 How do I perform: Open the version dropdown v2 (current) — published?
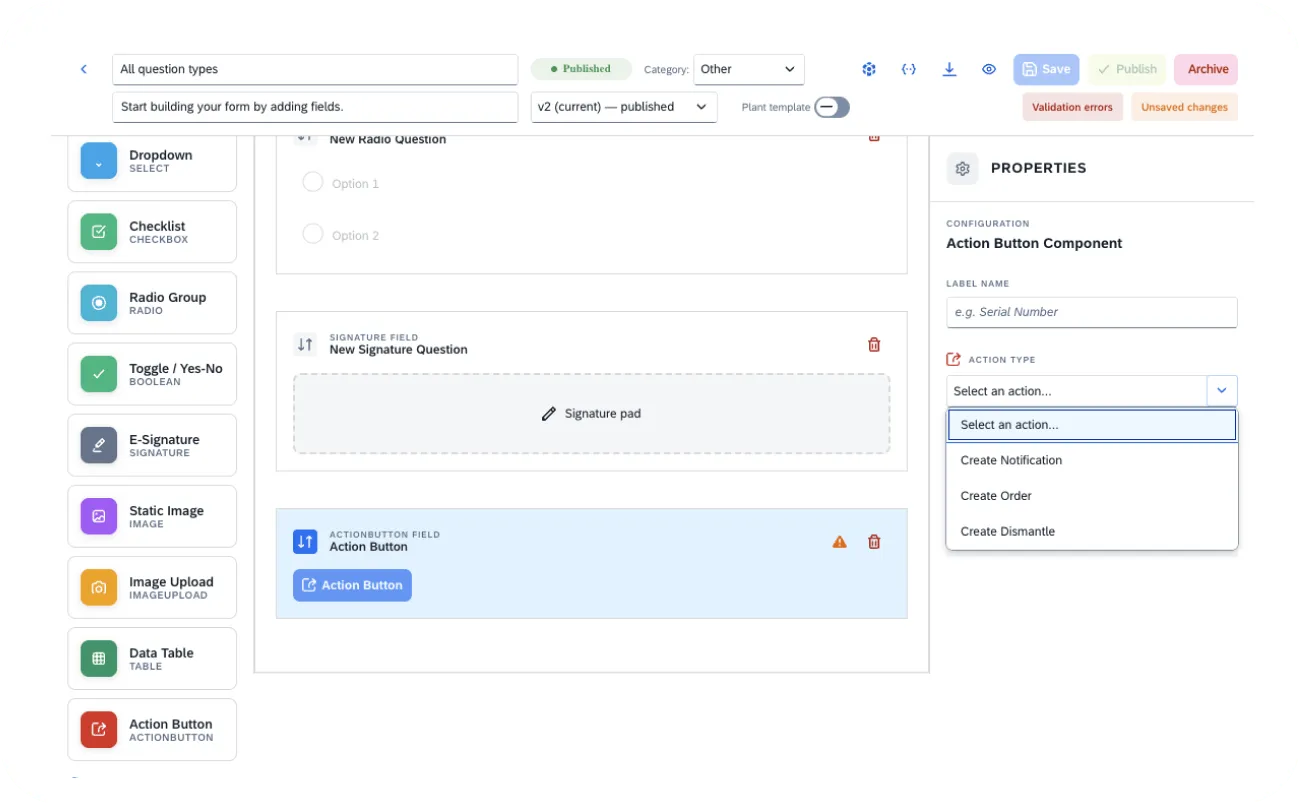624,107
